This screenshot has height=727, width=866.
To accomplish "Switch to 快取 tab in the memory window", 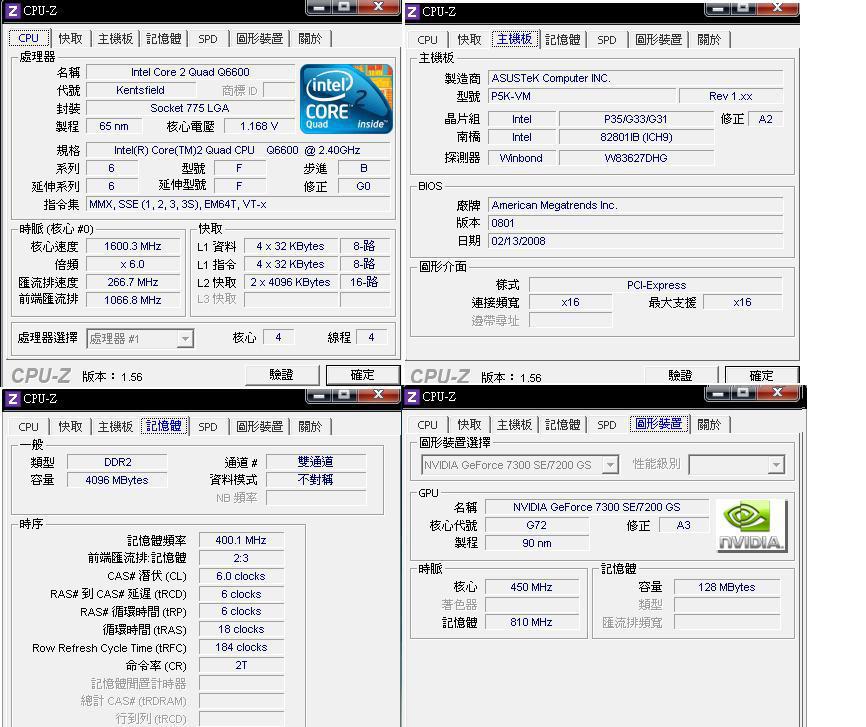I will click(x=70, y=426).
